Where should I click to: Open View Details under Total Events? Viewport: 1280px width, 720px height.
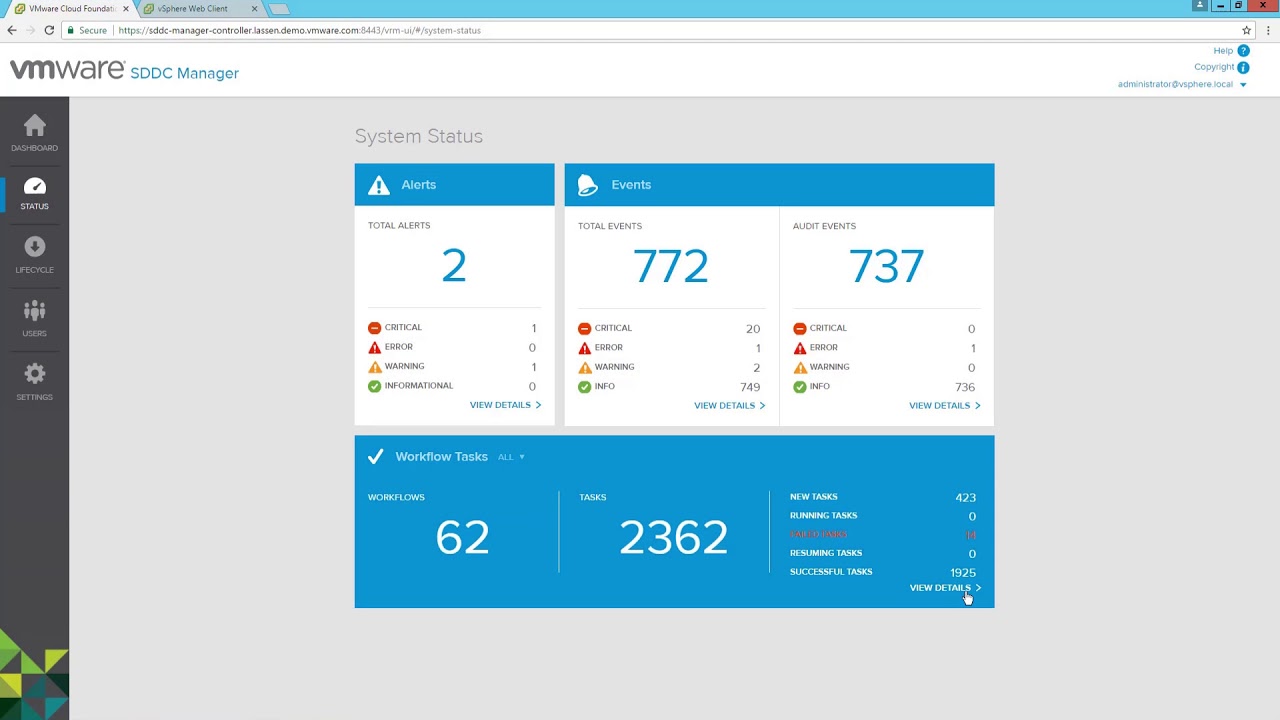[x=729, y=405]
